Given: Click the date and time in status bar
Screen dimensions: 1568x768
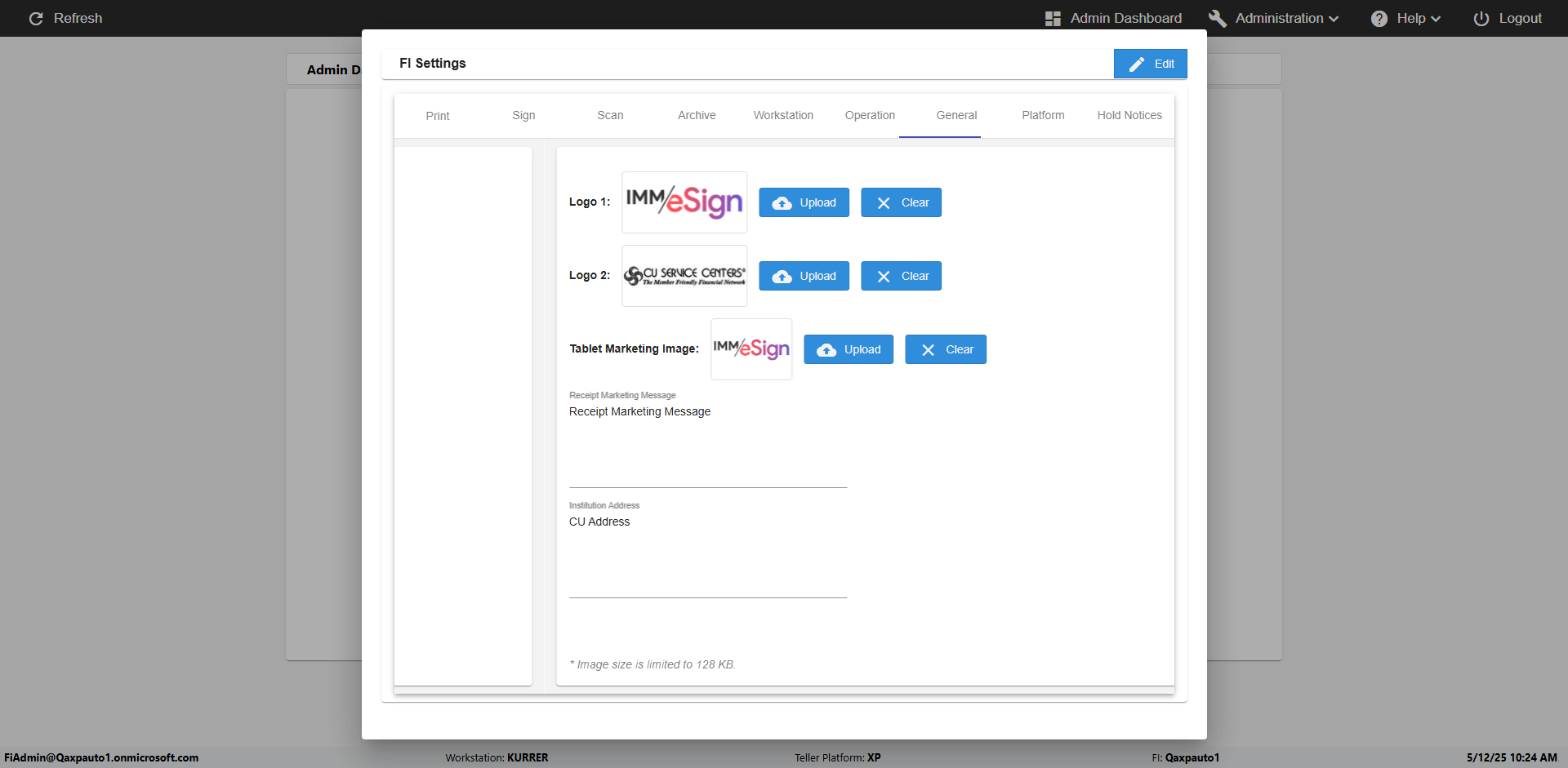Looking at the screenshot, I should click(x=1512, y=757).
